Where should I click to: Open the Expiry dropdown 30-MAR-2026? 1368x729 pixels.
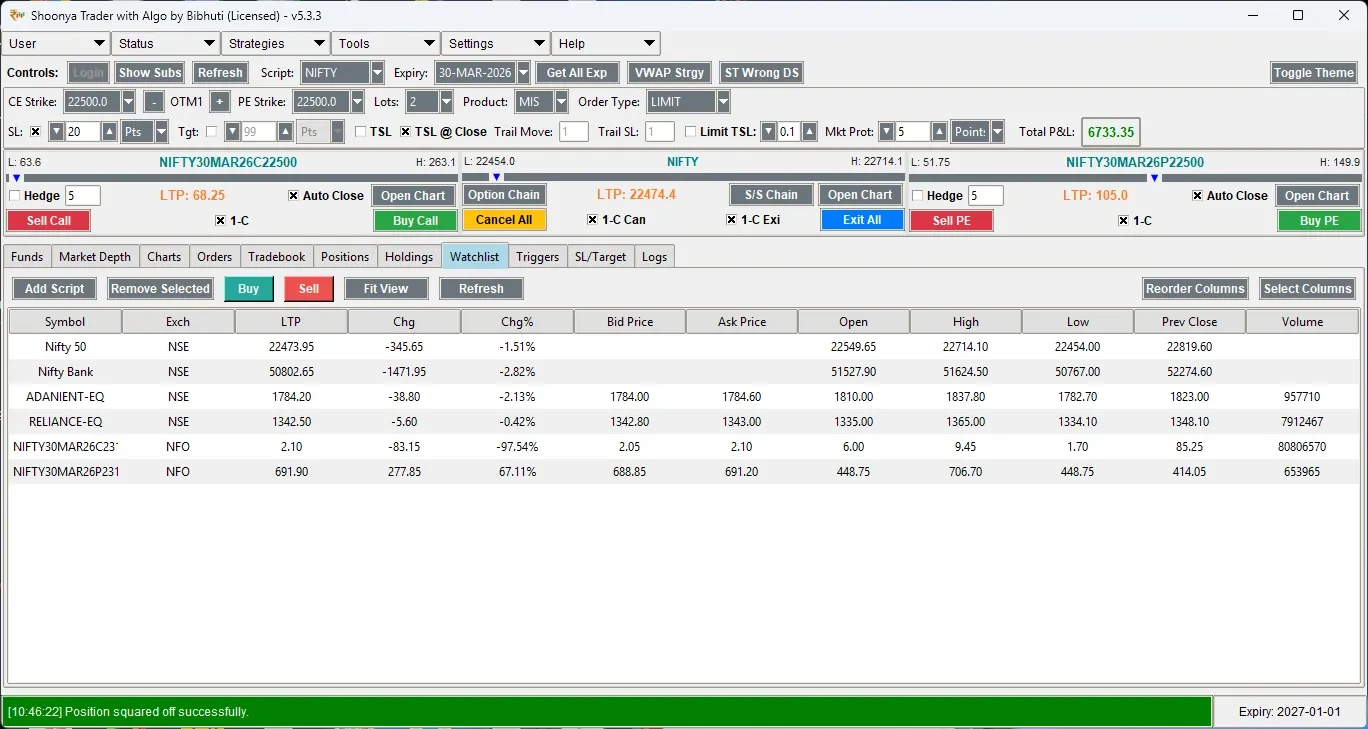[x=523, y=73]
